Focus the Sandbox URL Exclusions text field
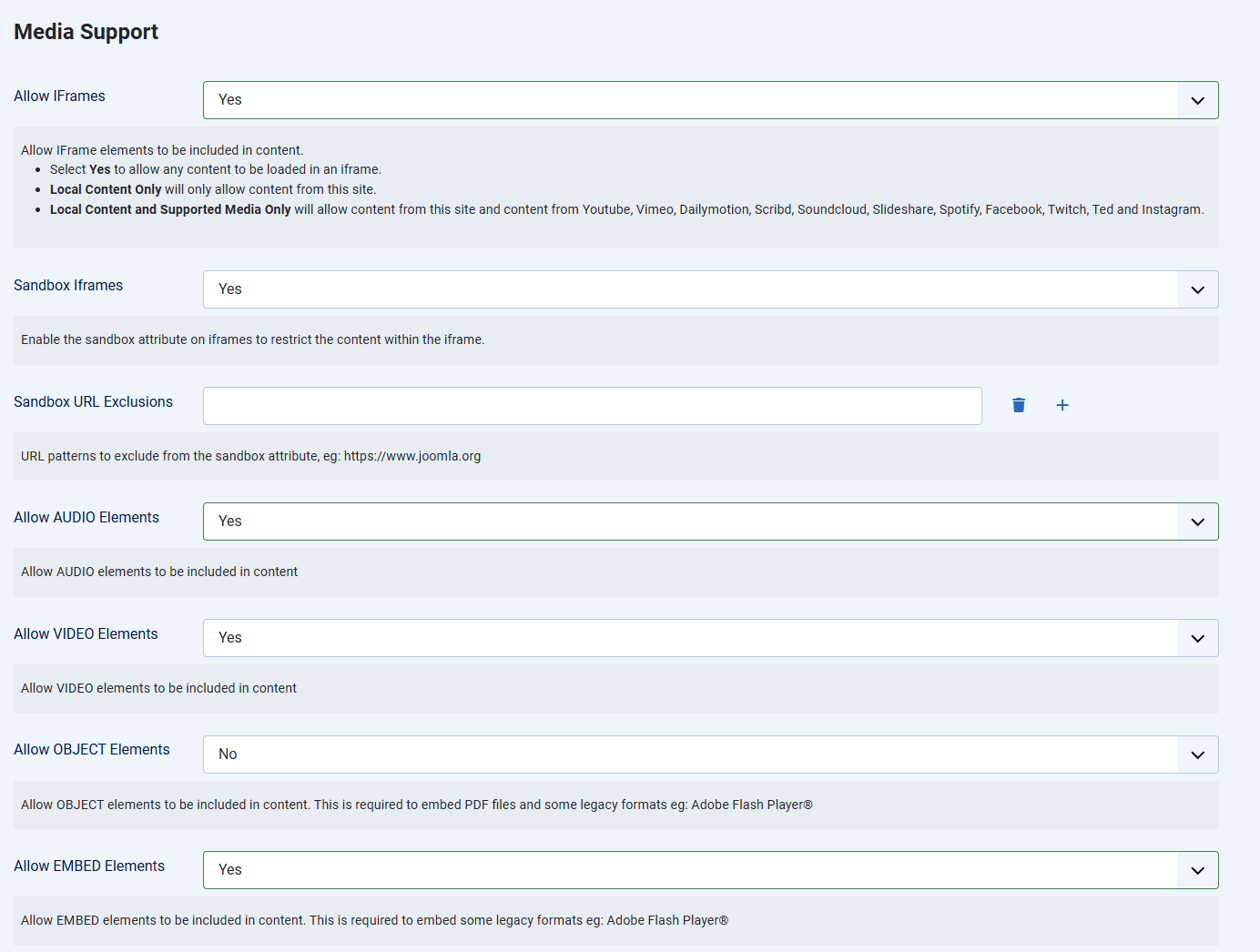Viewport: 1260px width, 952px height. pyautogui.click(x=592, y=406)
